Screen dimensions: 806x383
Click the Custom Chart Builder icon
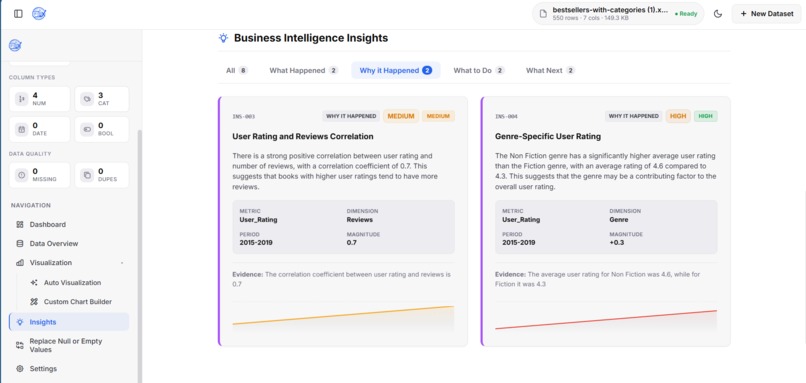tap(34, 302)
